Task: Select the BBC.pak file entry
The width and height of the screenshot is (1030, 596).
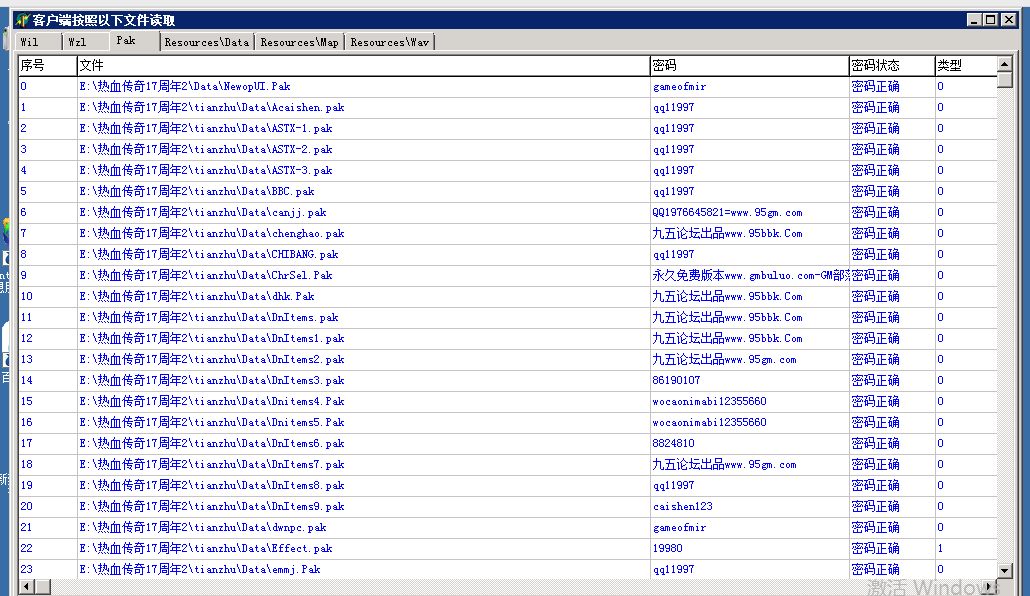Action: pos(196,192)
